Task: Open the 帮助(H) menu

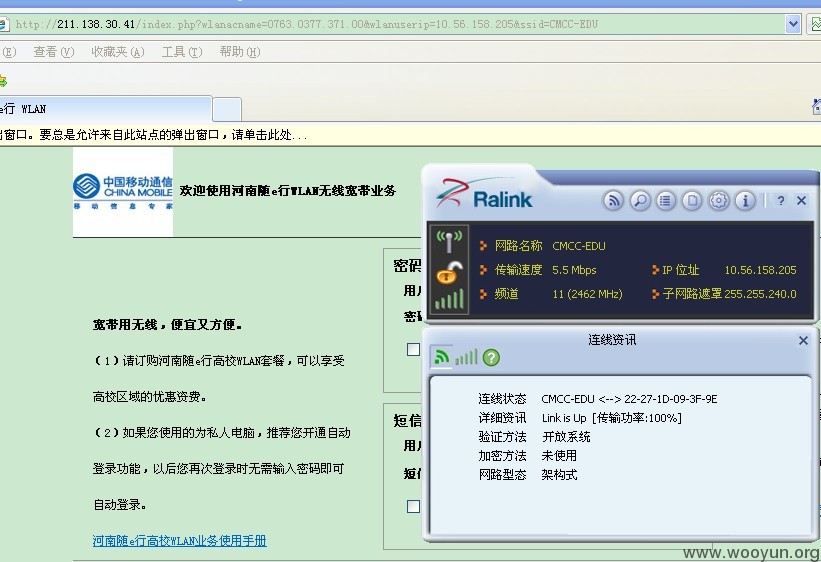Action: 240,52
